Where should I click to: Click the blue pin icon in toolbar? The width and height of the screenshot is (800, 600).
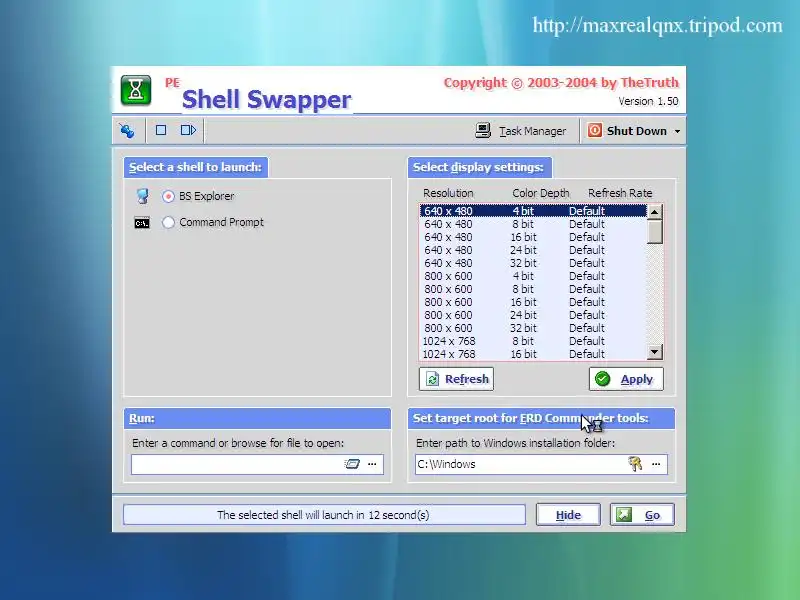point(127,131)
